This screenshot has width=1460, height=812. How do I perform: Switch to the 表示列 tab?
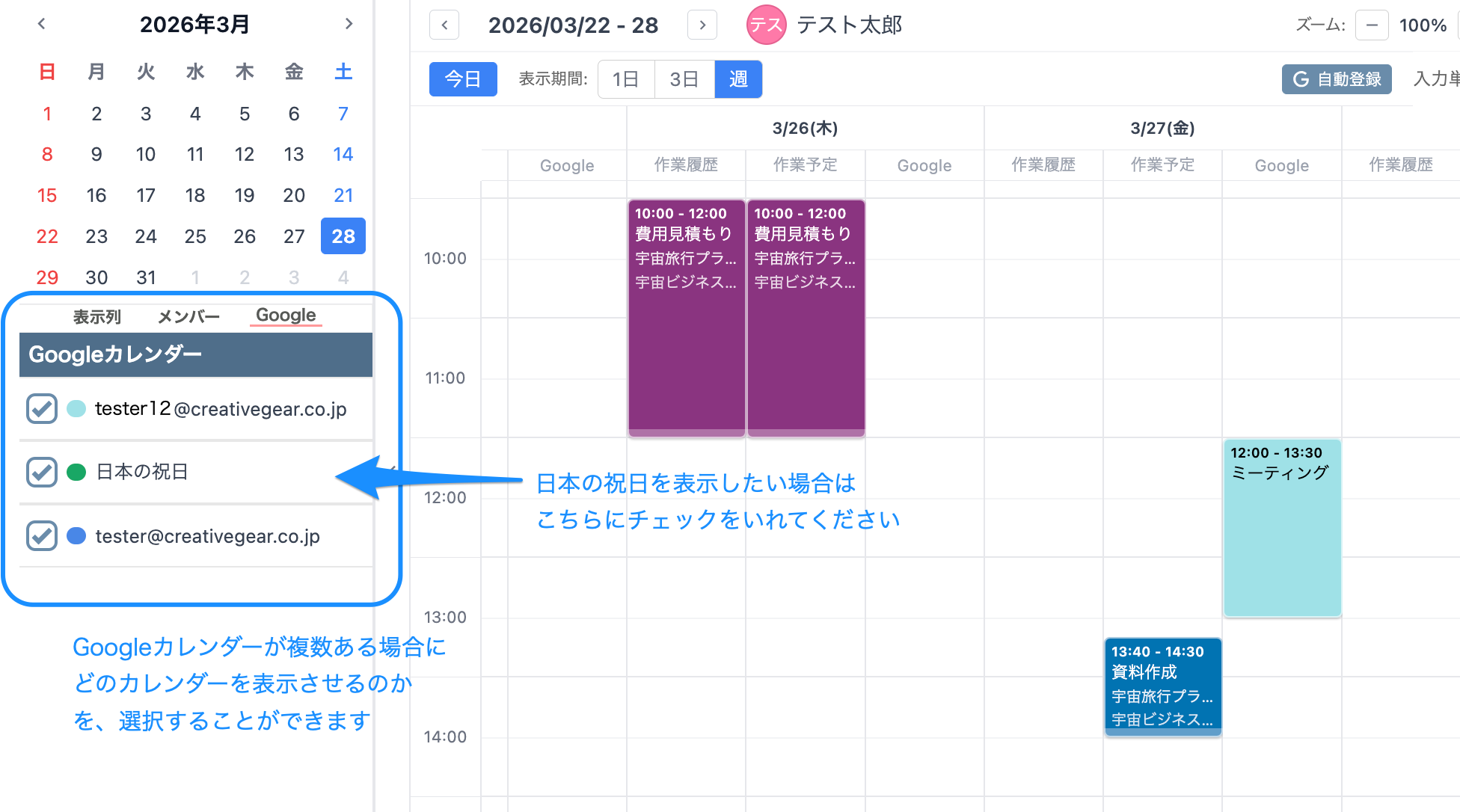97,316
